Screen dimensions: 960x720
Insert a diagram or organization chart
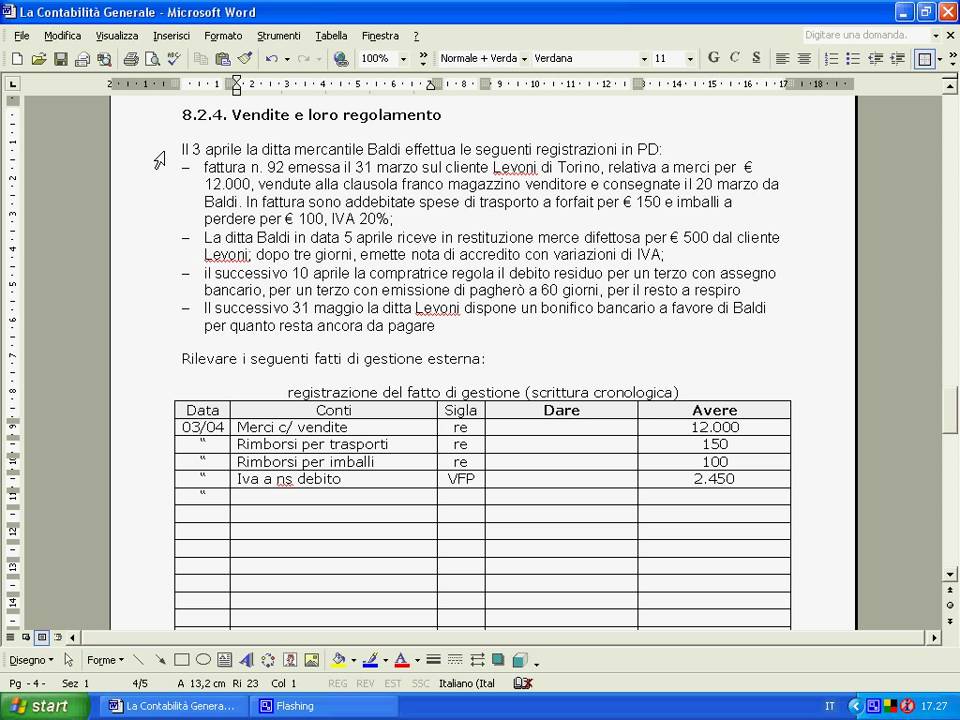(268, 660)
